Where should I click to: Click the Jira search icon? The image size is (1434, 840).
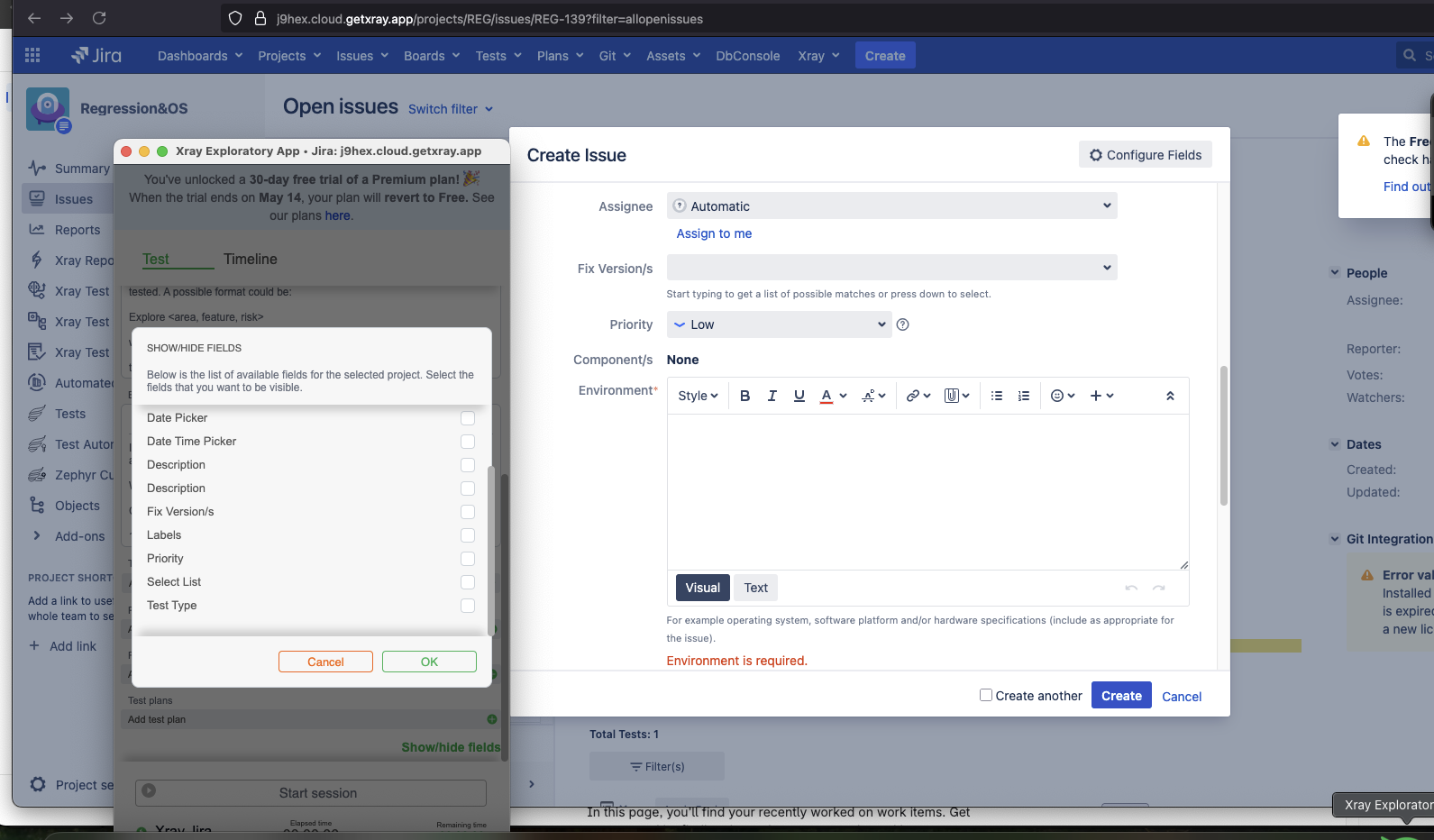tap(1410, 55)
